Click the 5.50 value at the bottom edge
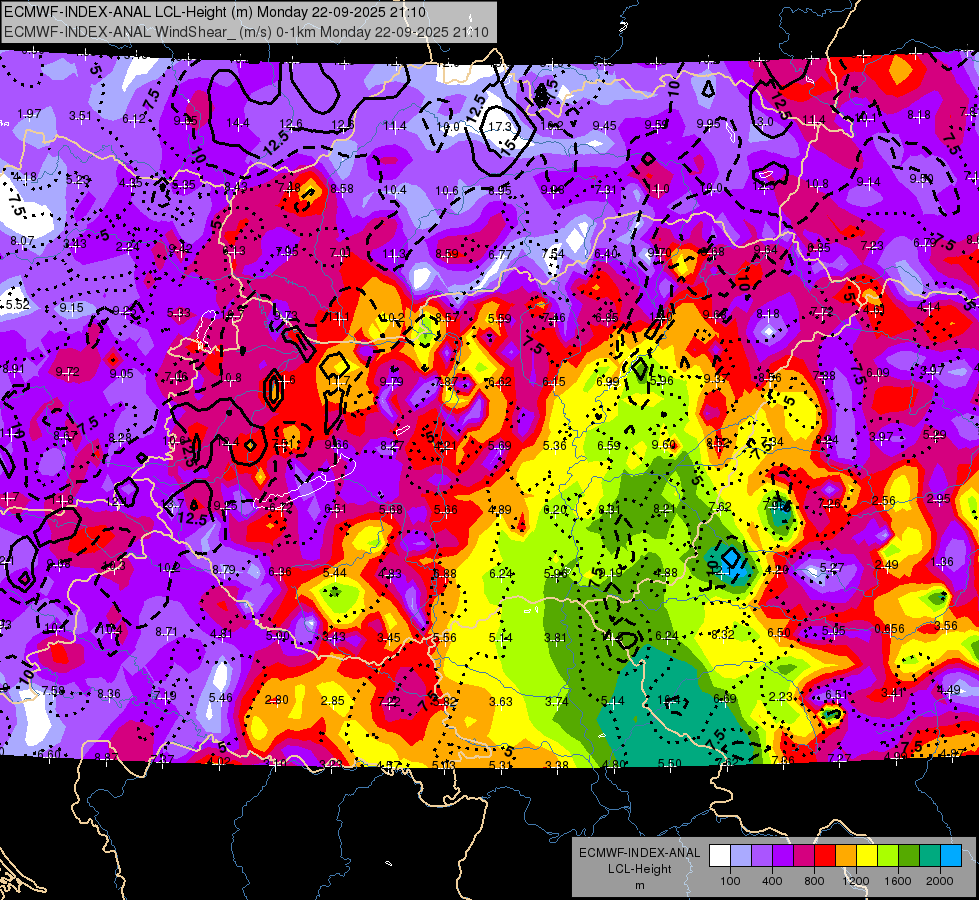This screenshot has width=979, height=900. tap(670, 764)
